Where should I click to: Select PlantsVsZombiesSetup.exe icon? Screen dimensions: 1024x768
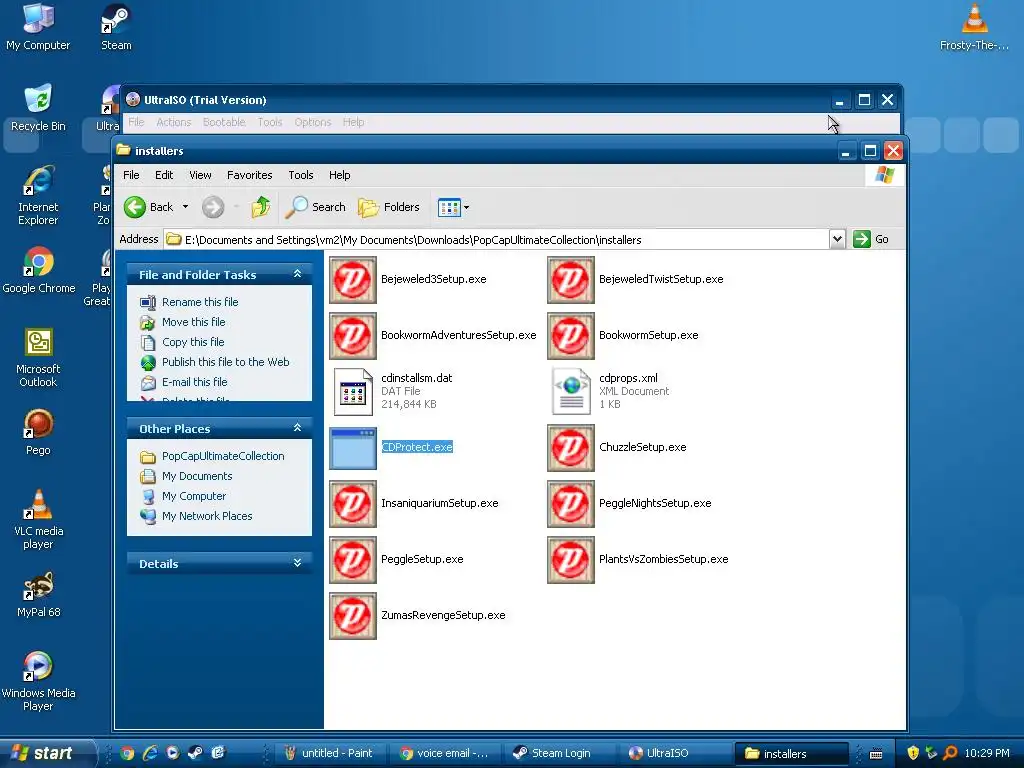(571, 560)
